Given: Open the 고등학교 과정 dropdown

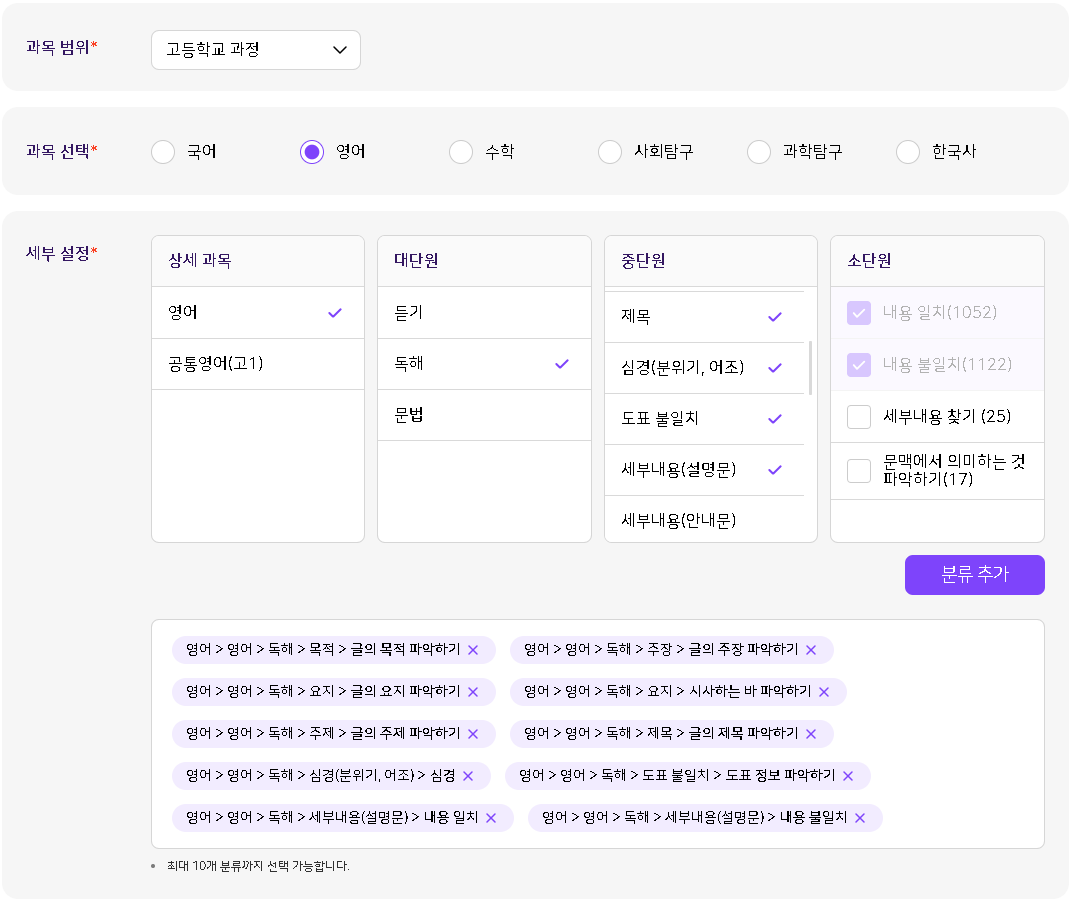Looking at the screenshot, I should [256, 50].
